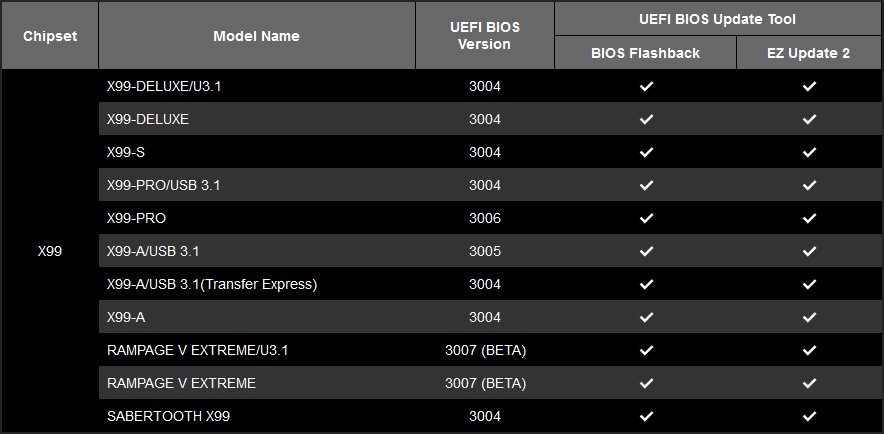884x434 pixels.
Task: Click EZ Update 2 checkmark for X99-A/USB 3.1
Action: (809, 251)
